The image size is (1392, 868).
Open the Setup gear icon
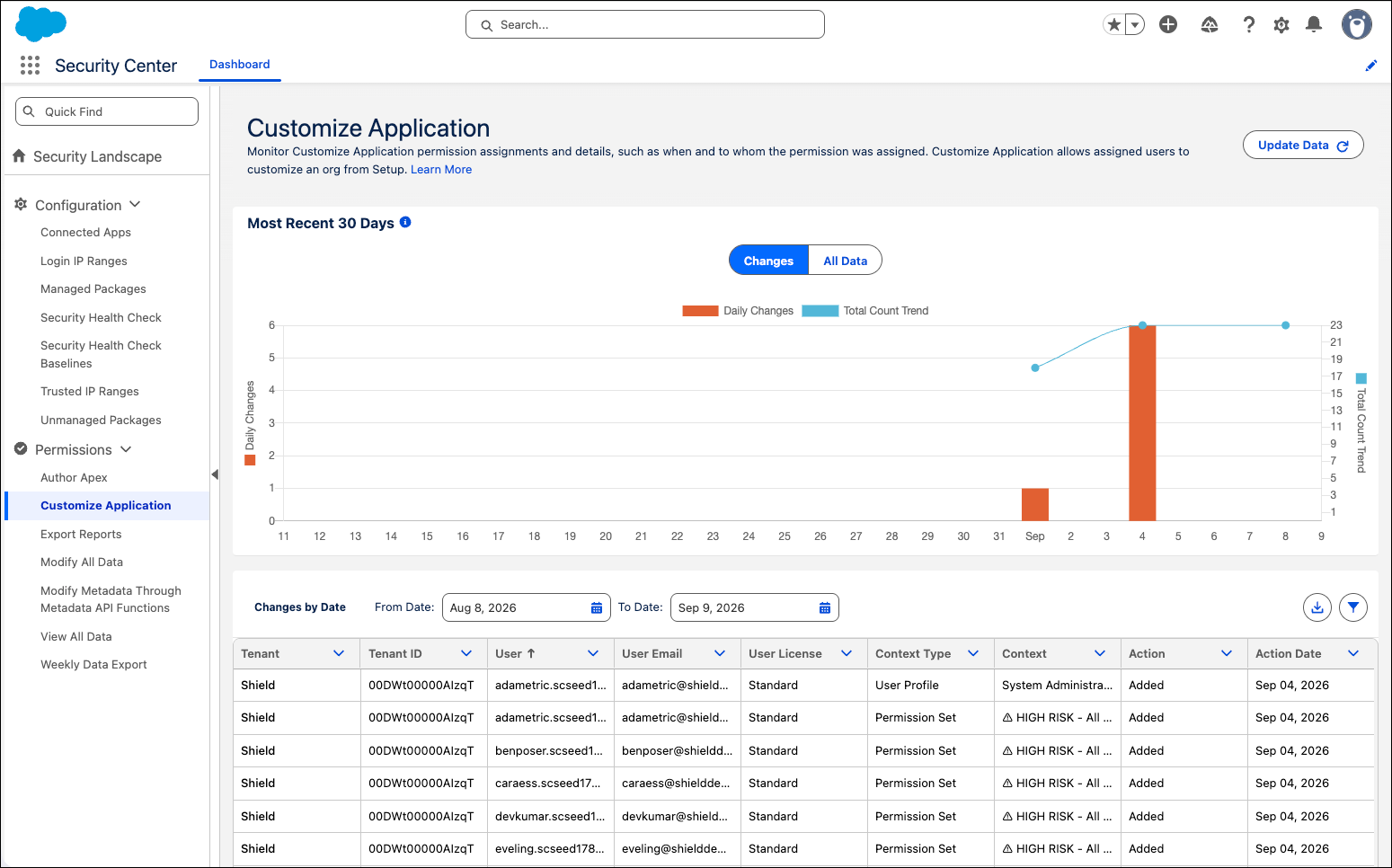(1281, 25)
